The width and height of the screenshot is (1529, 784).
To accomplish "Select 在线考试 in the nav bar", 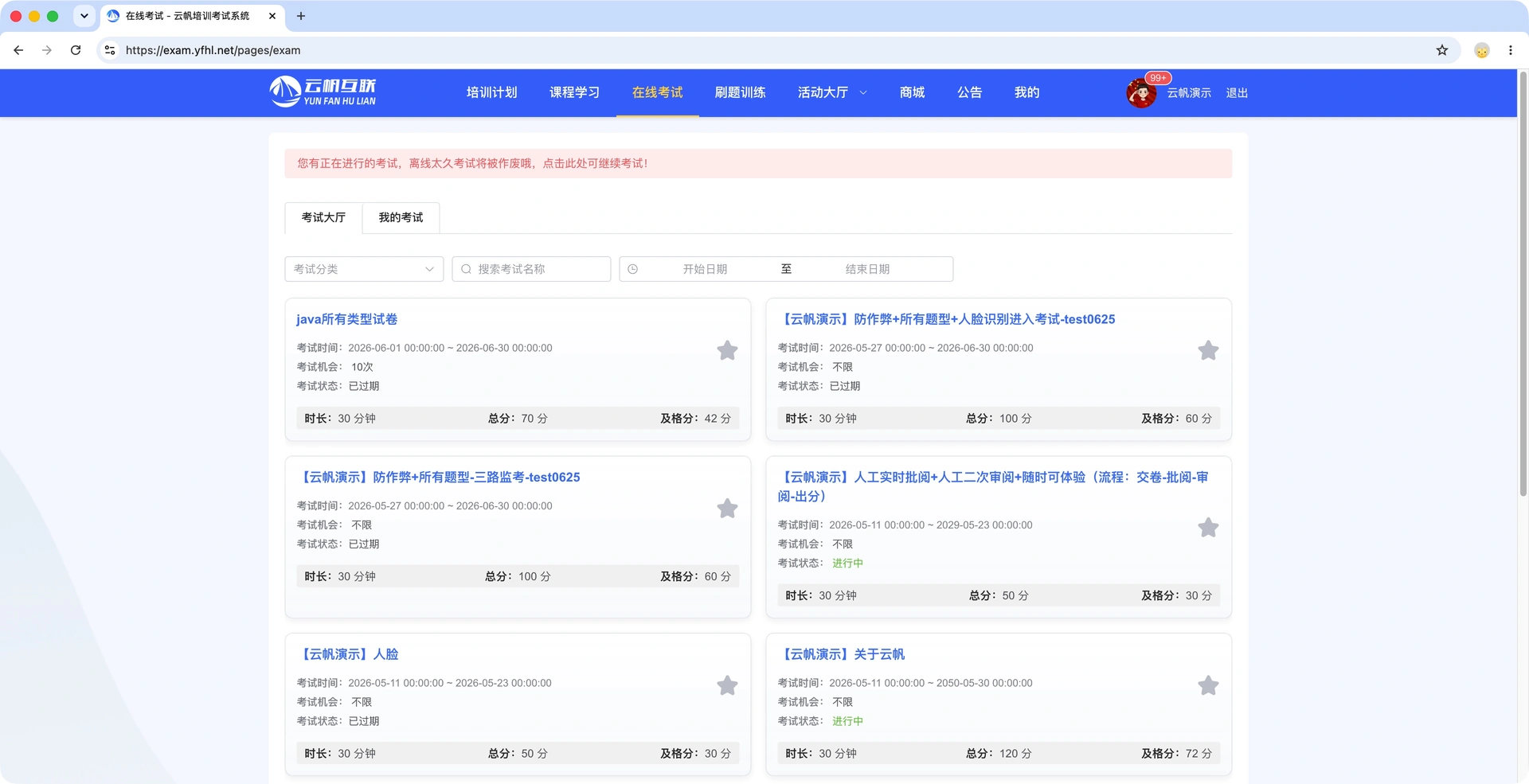I will pyautogui.click(x=657, y=92).
